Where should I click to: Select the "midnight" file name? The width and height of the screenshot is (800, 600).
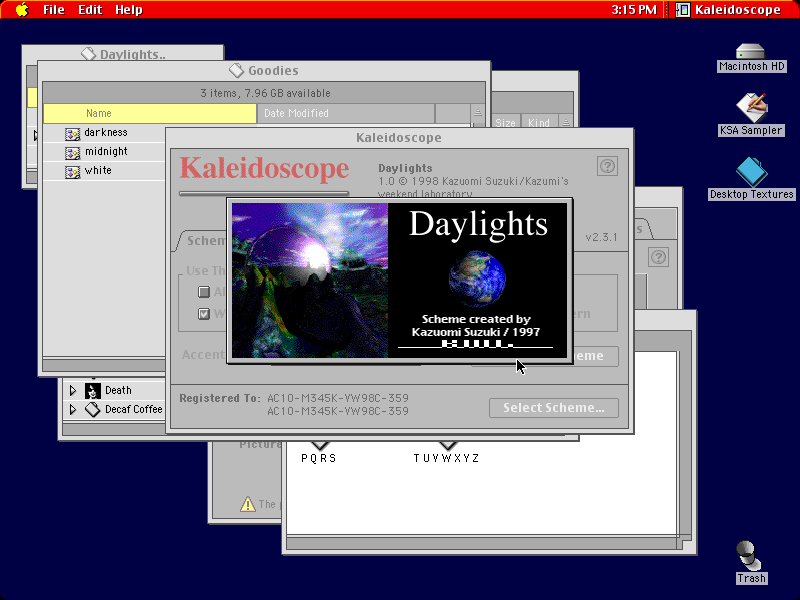106,152
